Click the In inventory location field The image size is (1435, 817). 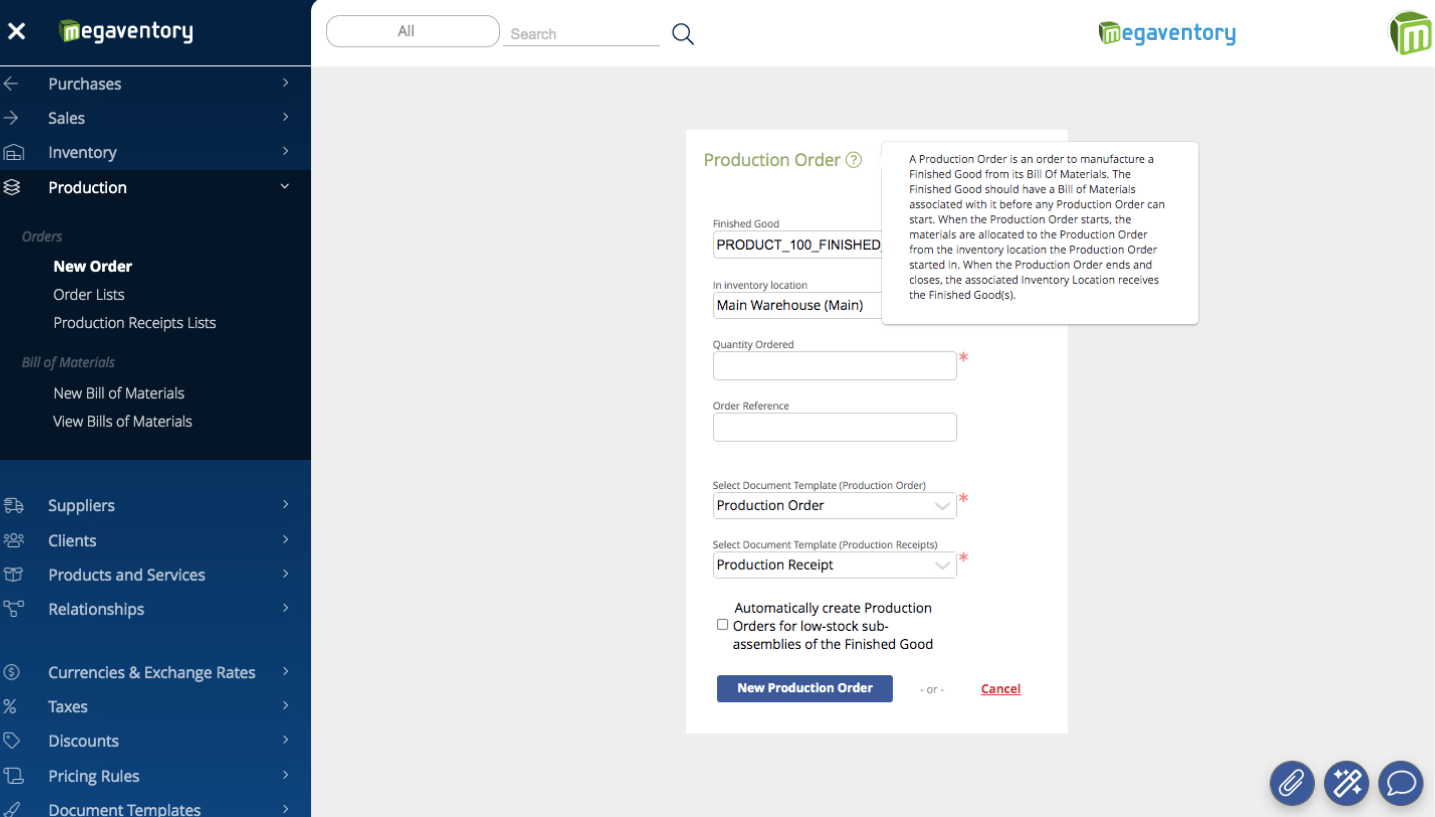tap(798, 305)
